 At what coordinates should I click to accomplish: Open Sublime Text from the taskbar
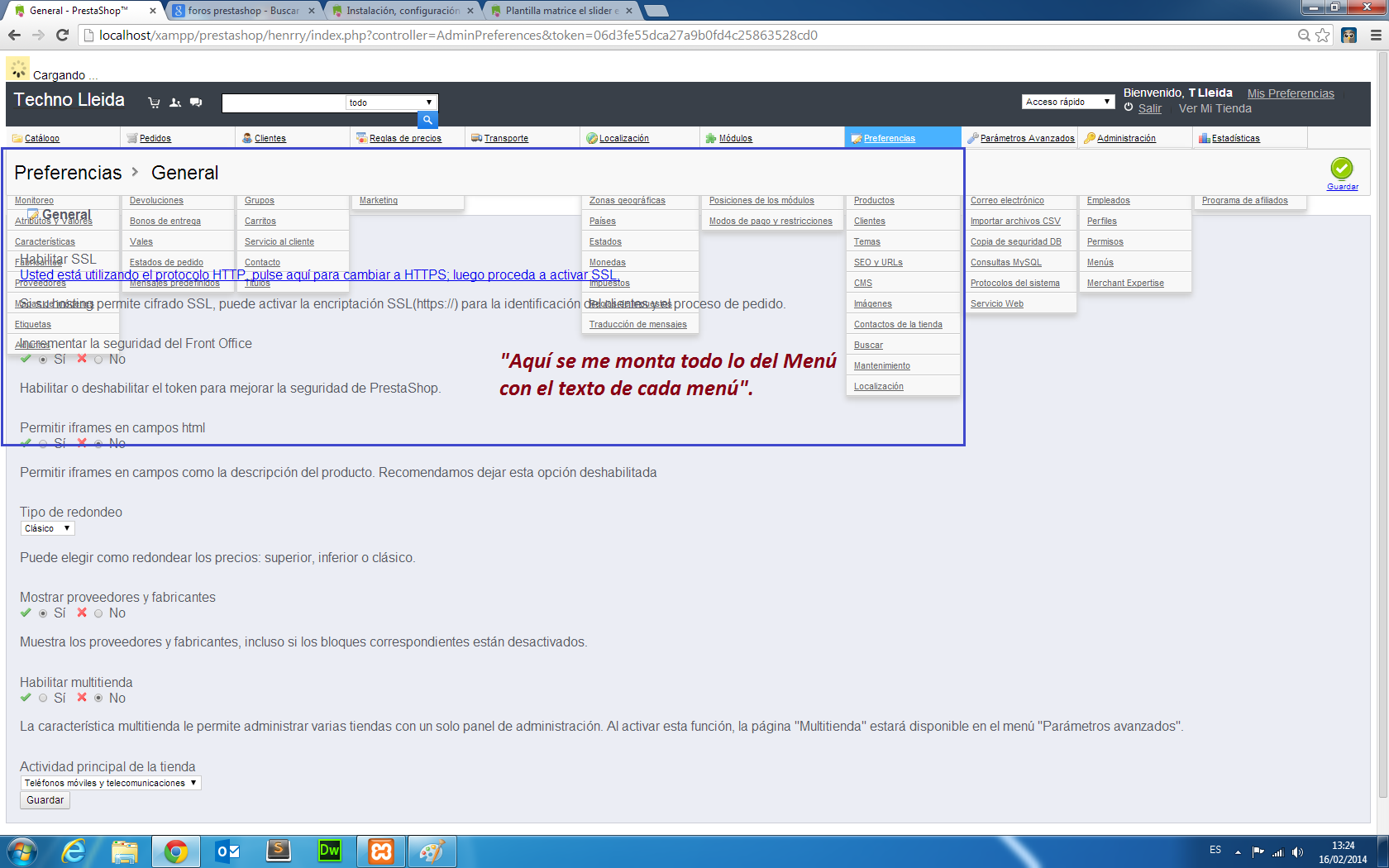tap(279, 851)
